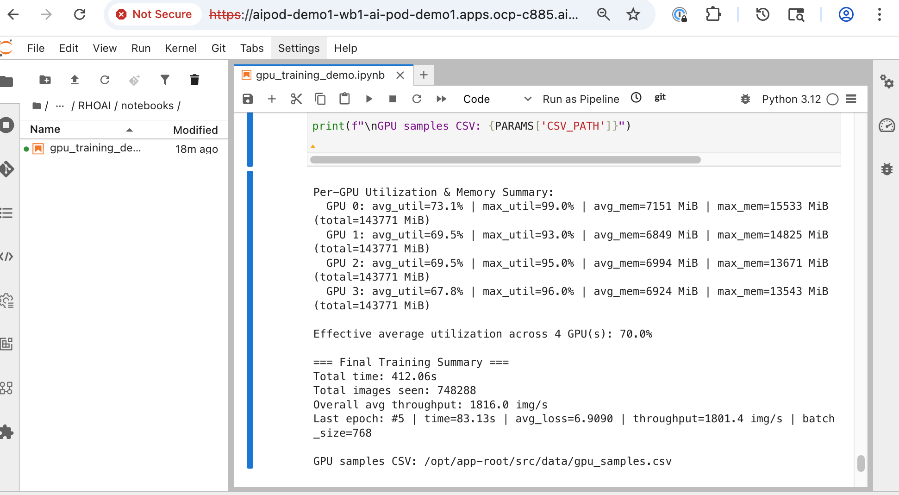The height and width of the screenshot is (495, 899).
Task: Cut the selected cell with scissors
Action: click(x=296, y=99)
